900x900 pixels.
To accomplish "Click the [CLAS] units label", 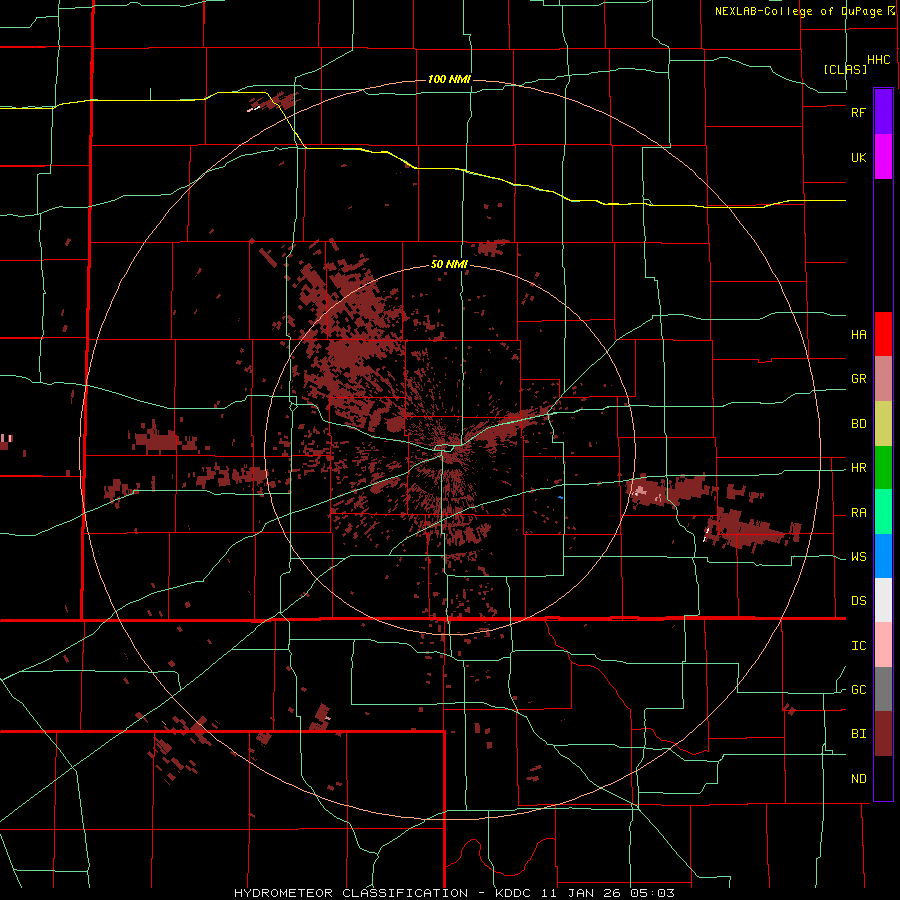I will coord(845,70).
